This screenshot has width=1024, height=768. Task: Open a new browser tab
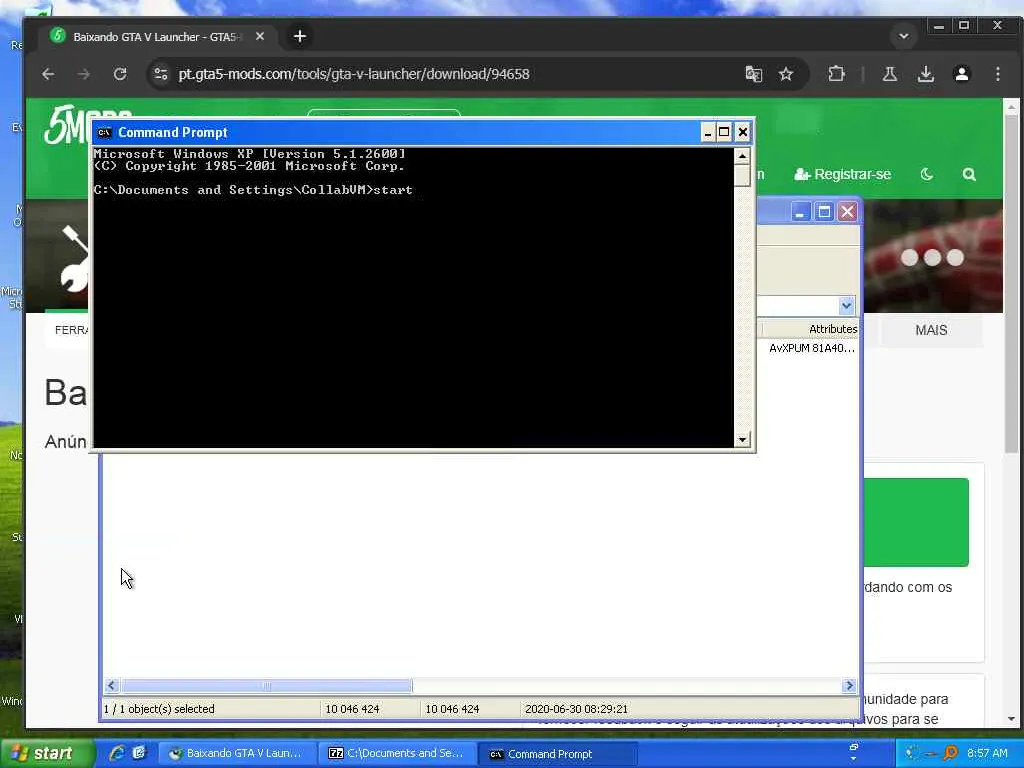coord(300,37)
